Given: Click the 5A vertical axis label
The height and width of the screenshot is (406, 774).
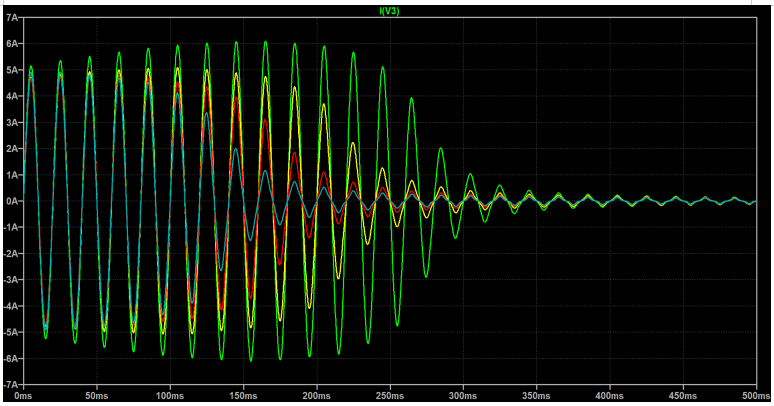Looking at the screenshot, I should 12,70.
